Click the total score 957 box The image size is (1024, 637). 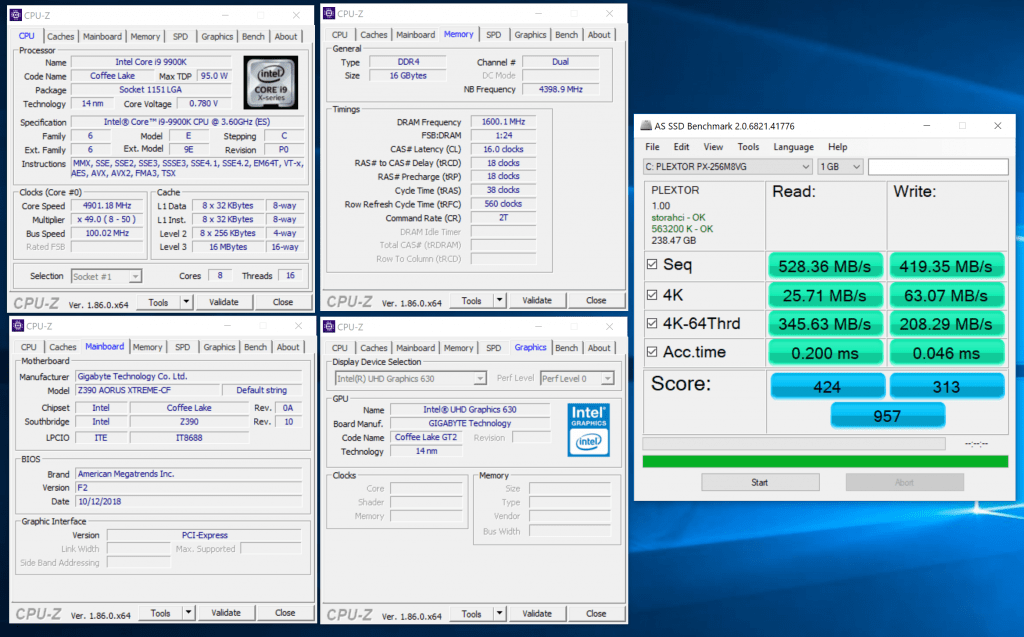pos(888,416)
